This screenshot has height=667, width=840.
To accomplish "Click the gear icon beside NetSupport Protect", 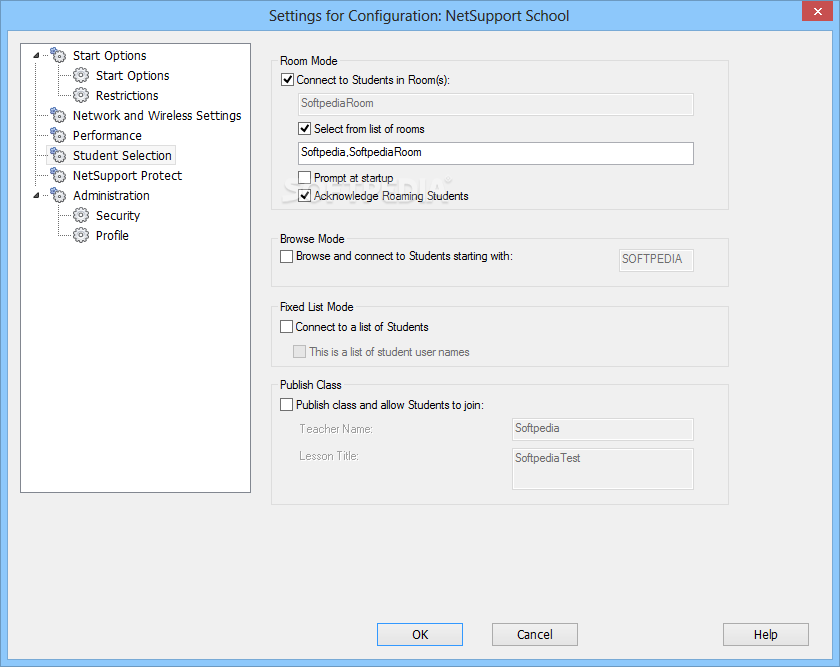I will coord(58,175).
